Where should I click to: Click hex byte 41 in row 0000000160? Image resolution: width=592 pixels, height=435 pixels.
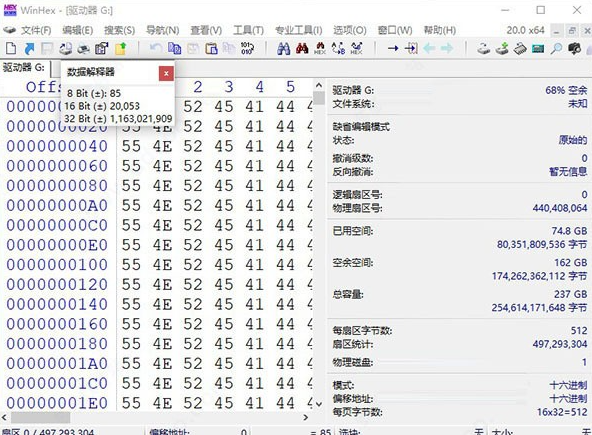[x=254, y=324]
